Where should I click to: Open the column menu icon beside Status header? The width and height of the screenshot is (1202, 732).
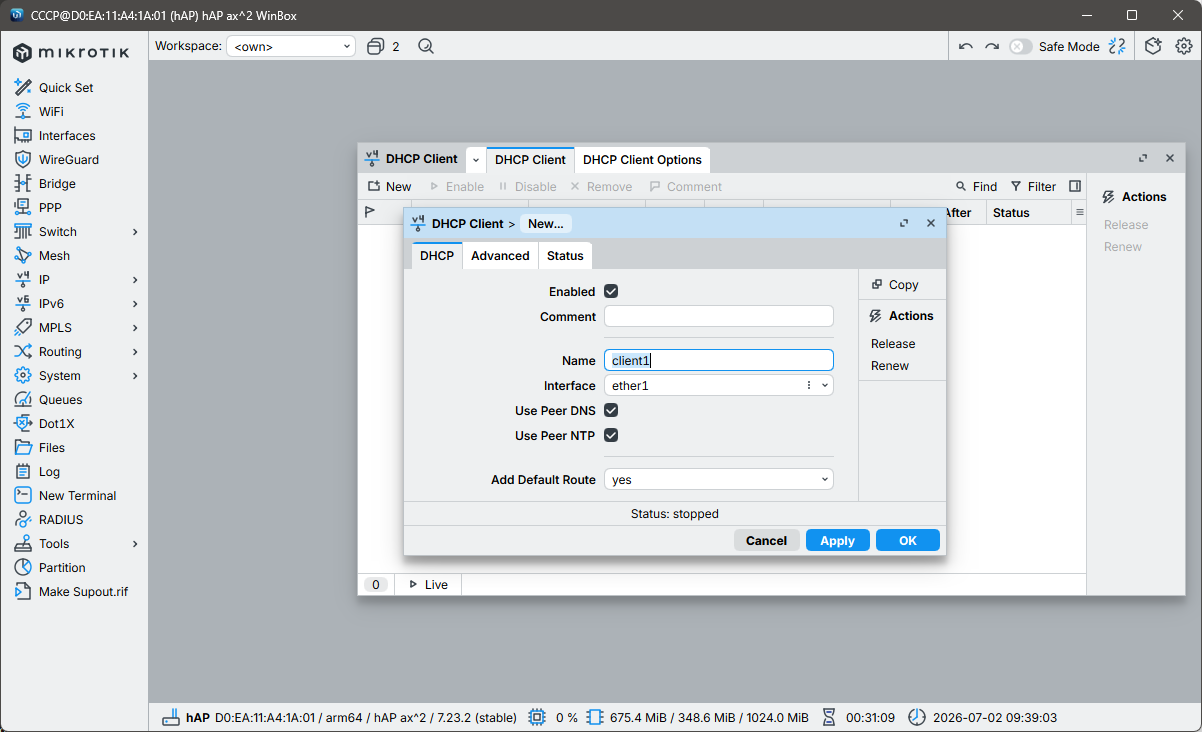coord(1079,212)
